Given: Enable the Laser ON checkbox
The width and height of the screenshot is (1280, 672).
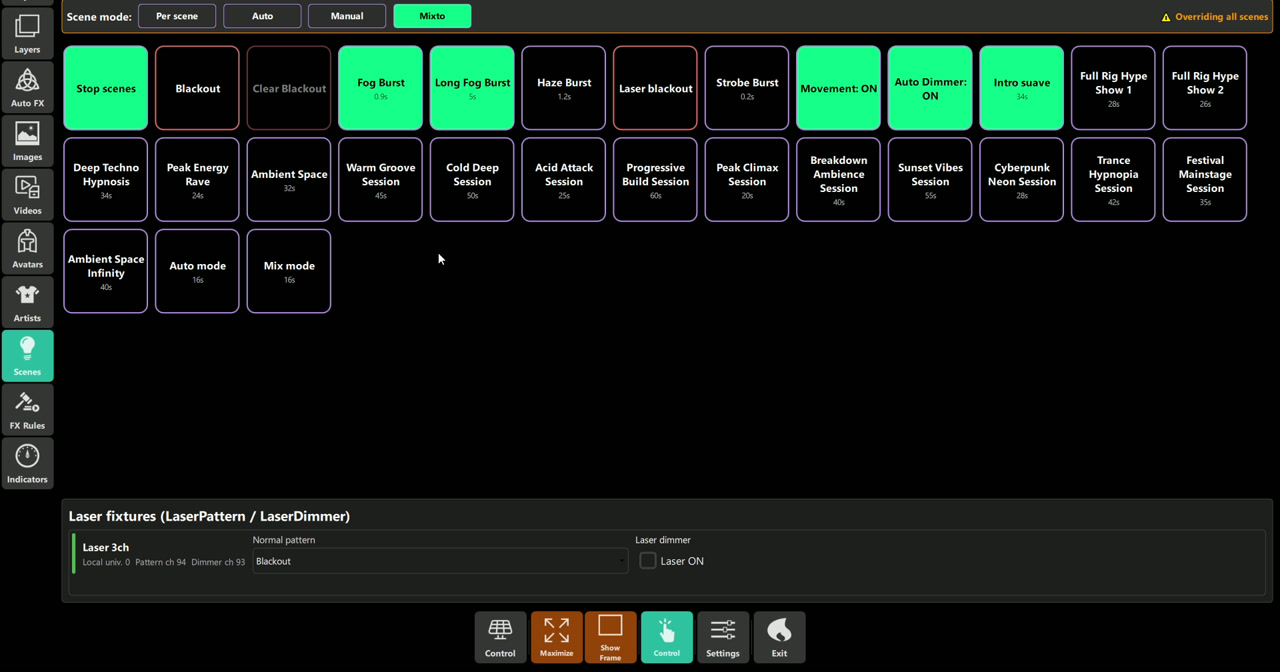Looking at the screenshot, I should [x=648, y=561].
